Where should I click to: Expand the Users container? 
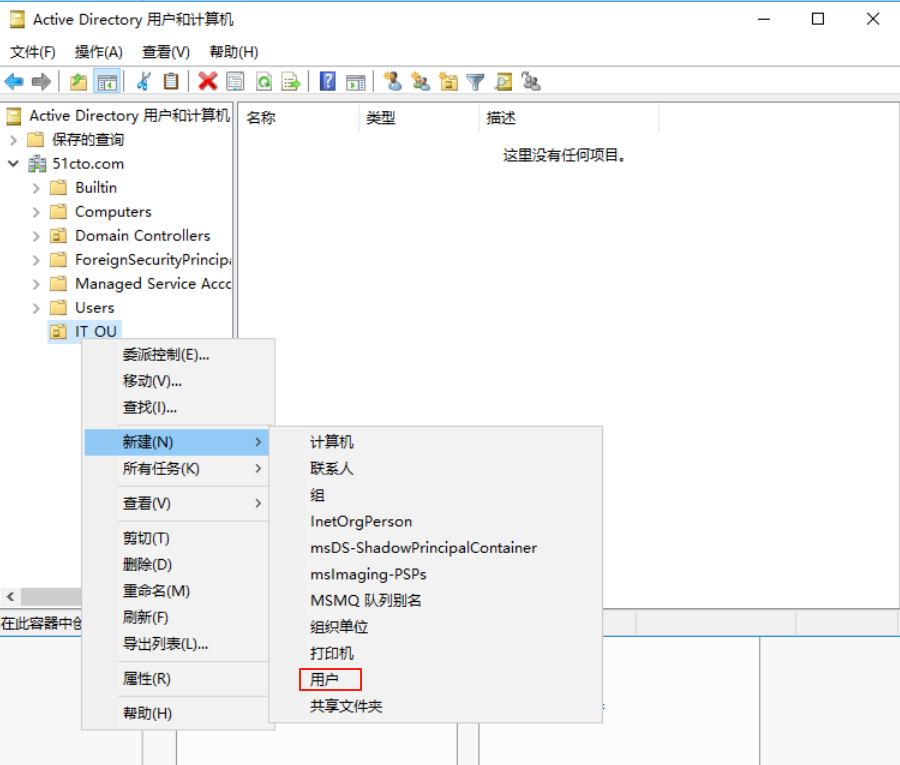[36, 308]
